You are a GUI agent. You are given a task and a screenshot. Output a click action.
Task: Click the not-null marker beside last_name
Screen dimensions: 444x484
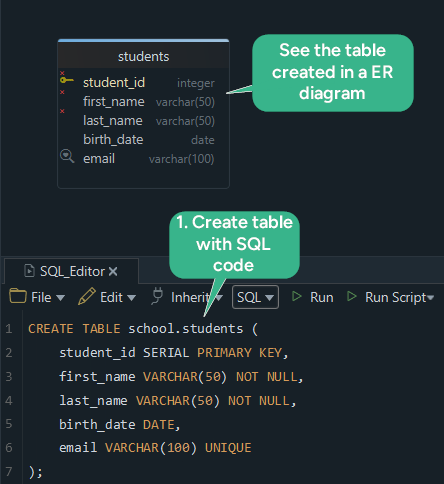[62, 111]
